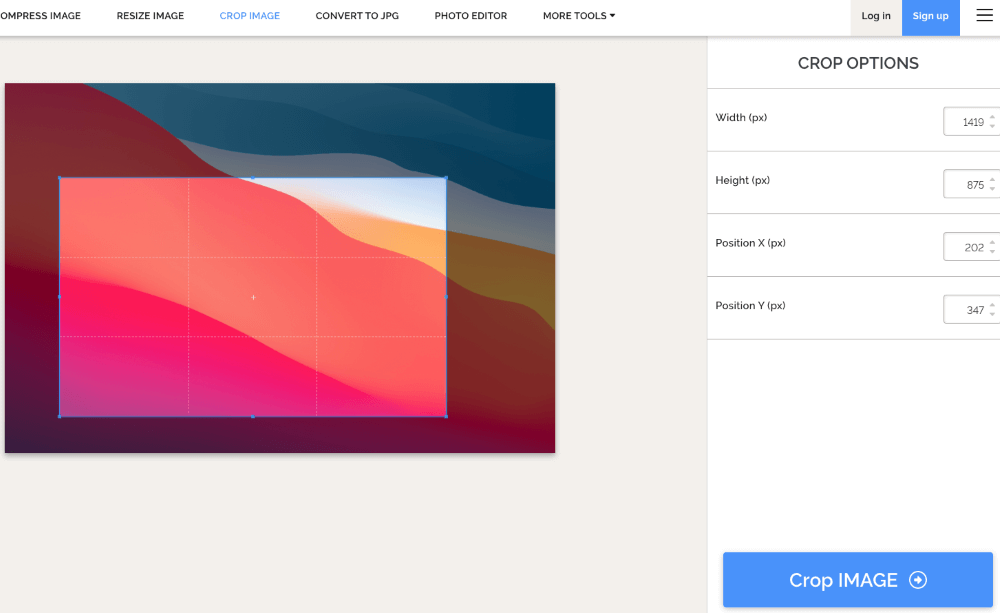1000x613 pixels.
Task: Click the left-middle crop edge handle
Action: (x=60, y=297)
